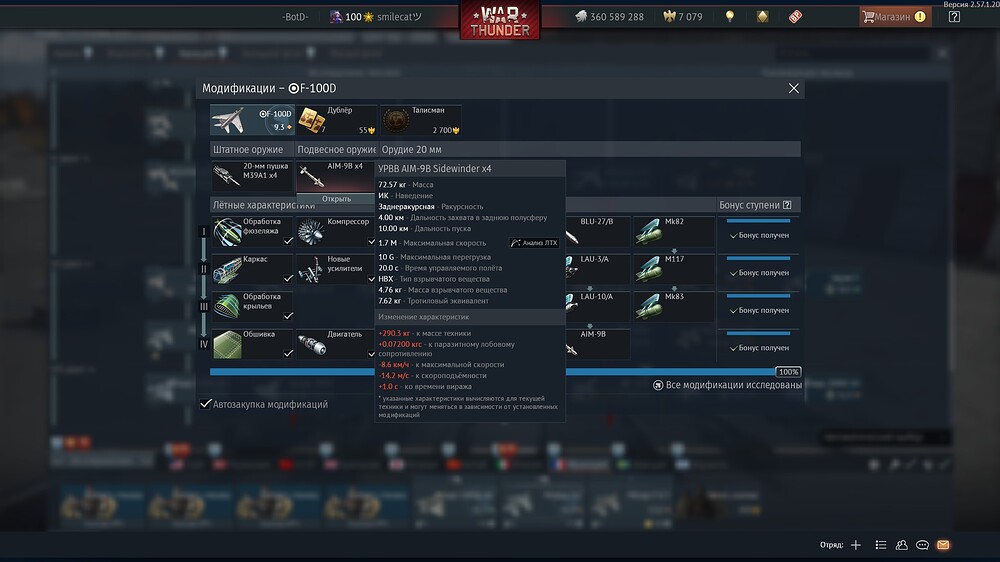Open the contacts friends icon

(902, 545)
